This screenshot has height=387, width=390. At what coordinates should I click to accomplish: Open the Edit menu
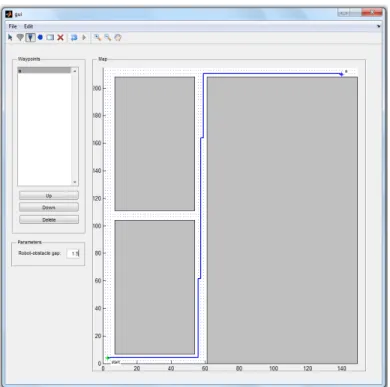[x=28, y=26]
